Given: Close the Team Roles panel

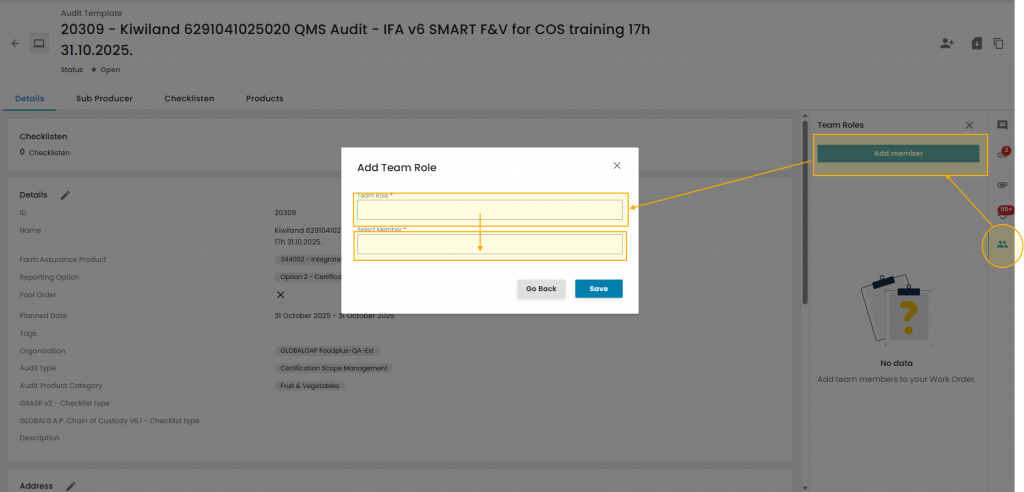Looking at the screenshot, I should [x=969, y=126].
